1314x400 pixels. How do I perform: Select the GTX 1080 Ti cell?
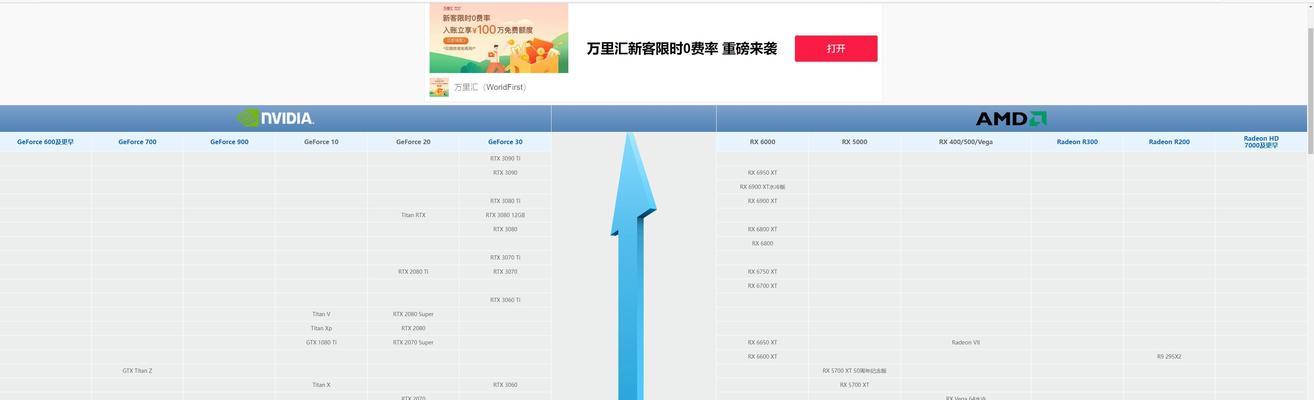click(321, 342)
